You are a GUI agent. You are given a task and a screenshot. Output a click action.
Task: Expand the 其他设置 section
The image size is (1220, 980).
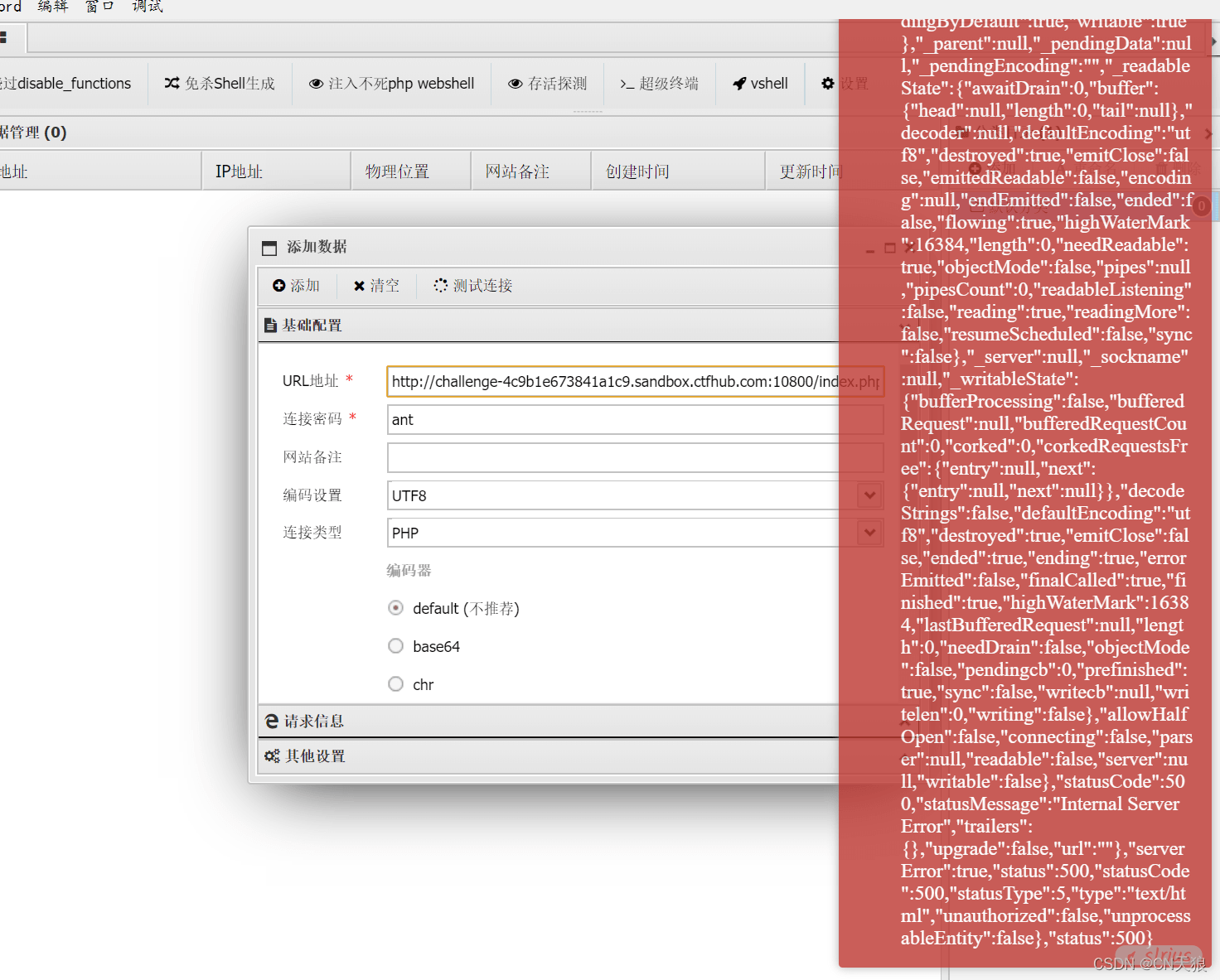tap(315, 756)
